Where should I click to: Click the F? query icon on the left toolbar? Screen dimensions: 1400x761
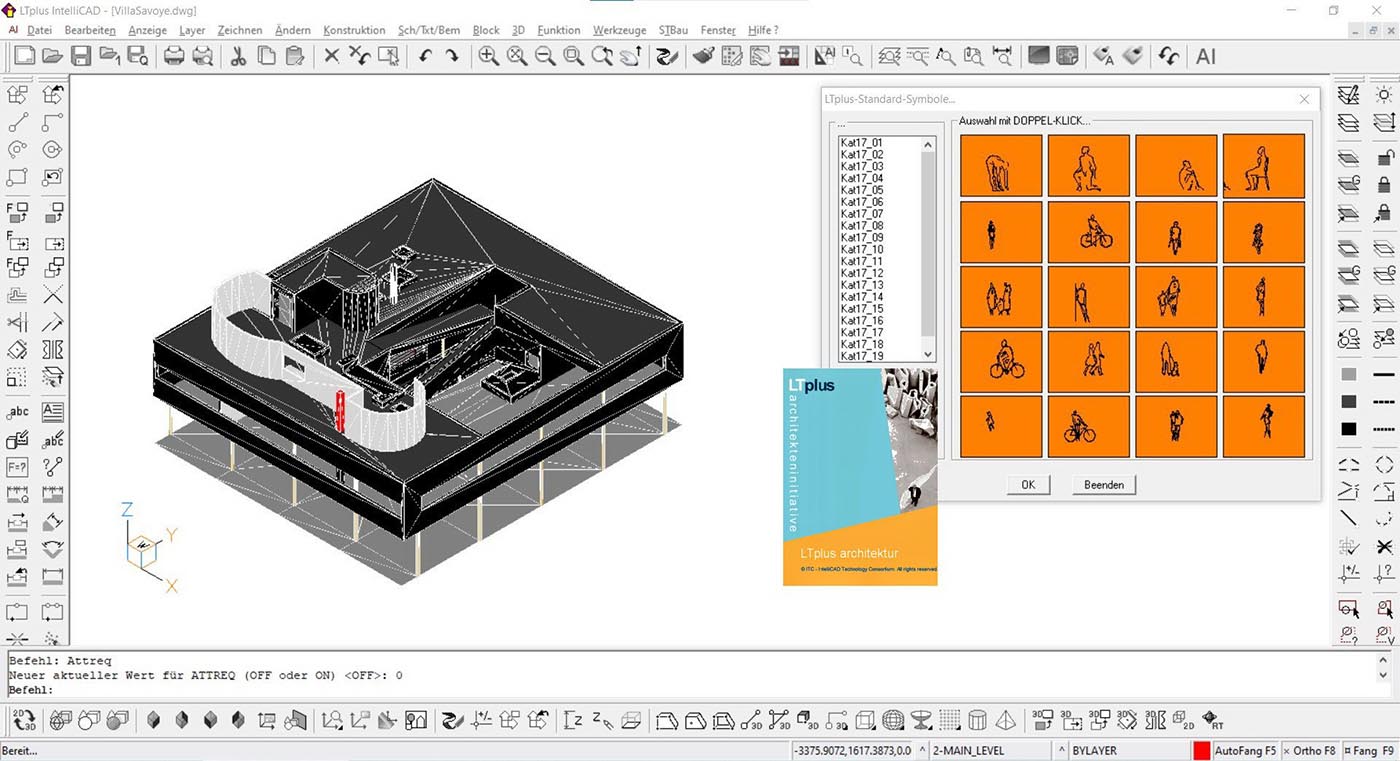coord(18,466)
